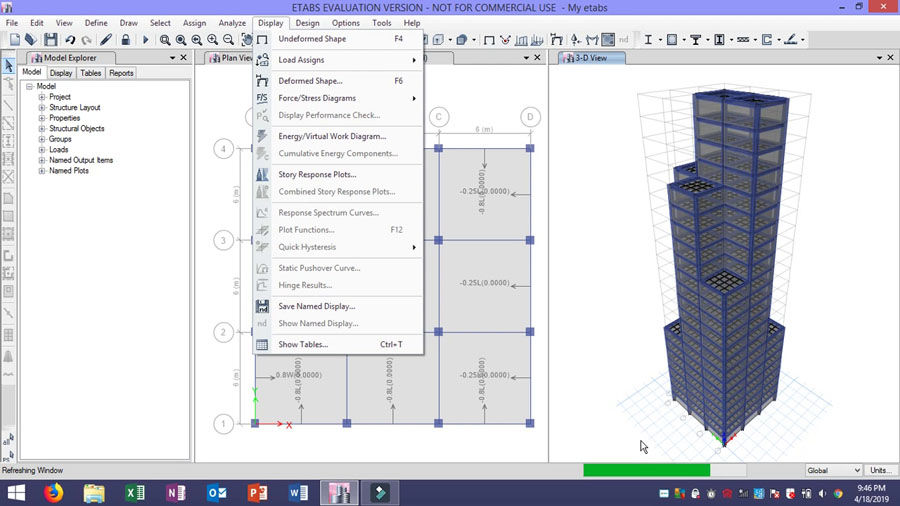Click the Redo arrow icon
The height and width of the screenshot is (506, 900).
click(86, 40)
